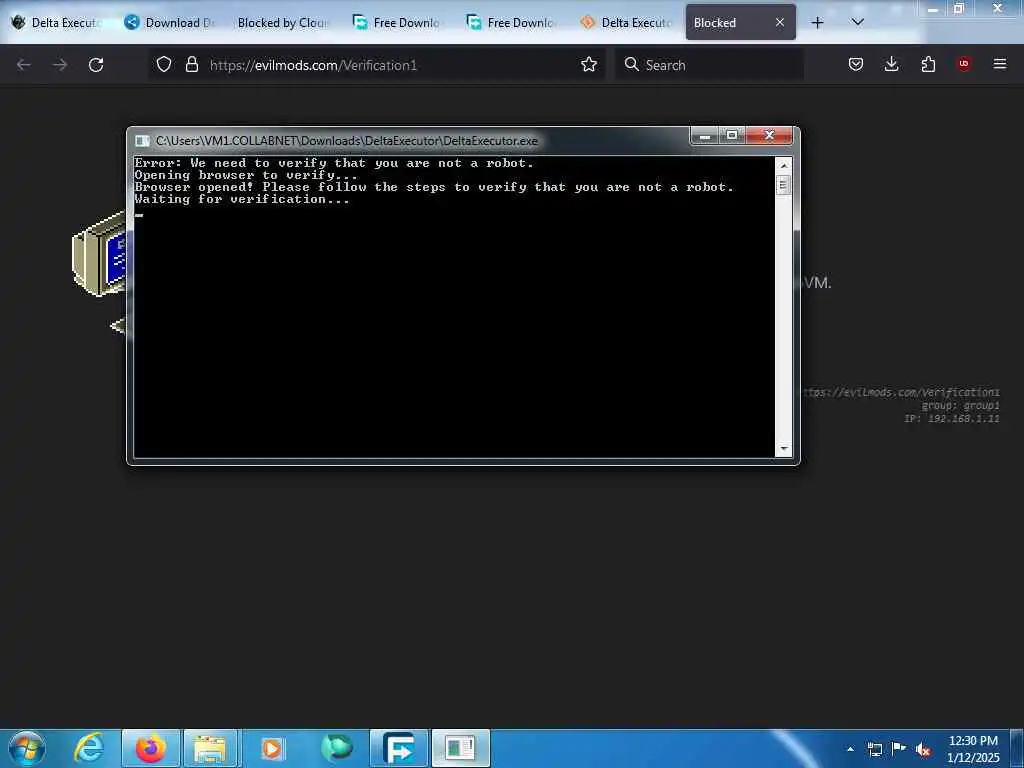Switch to the Download tab

171,22
